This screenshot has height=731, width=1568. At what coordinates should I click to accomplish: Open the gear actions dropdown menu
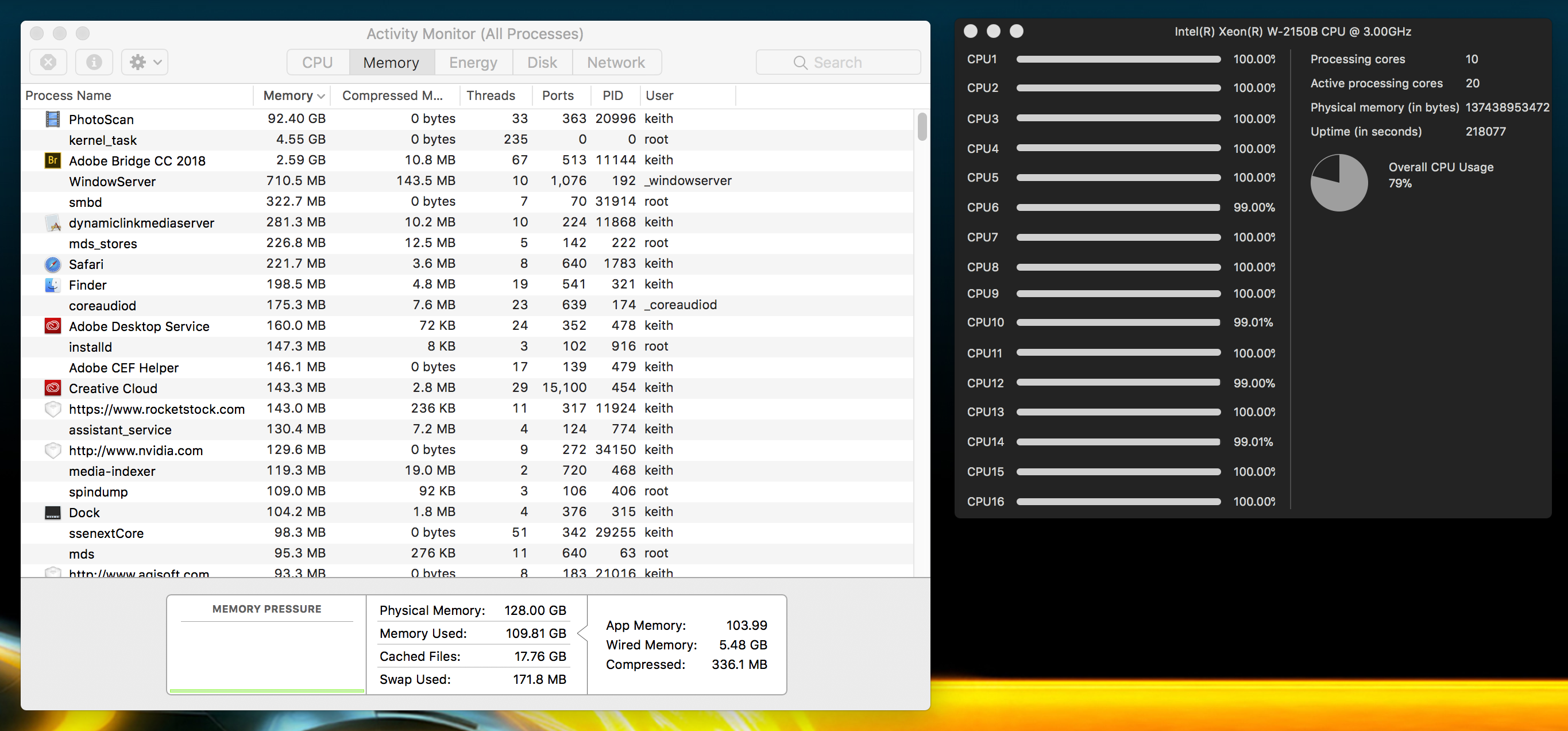(145, 62)
